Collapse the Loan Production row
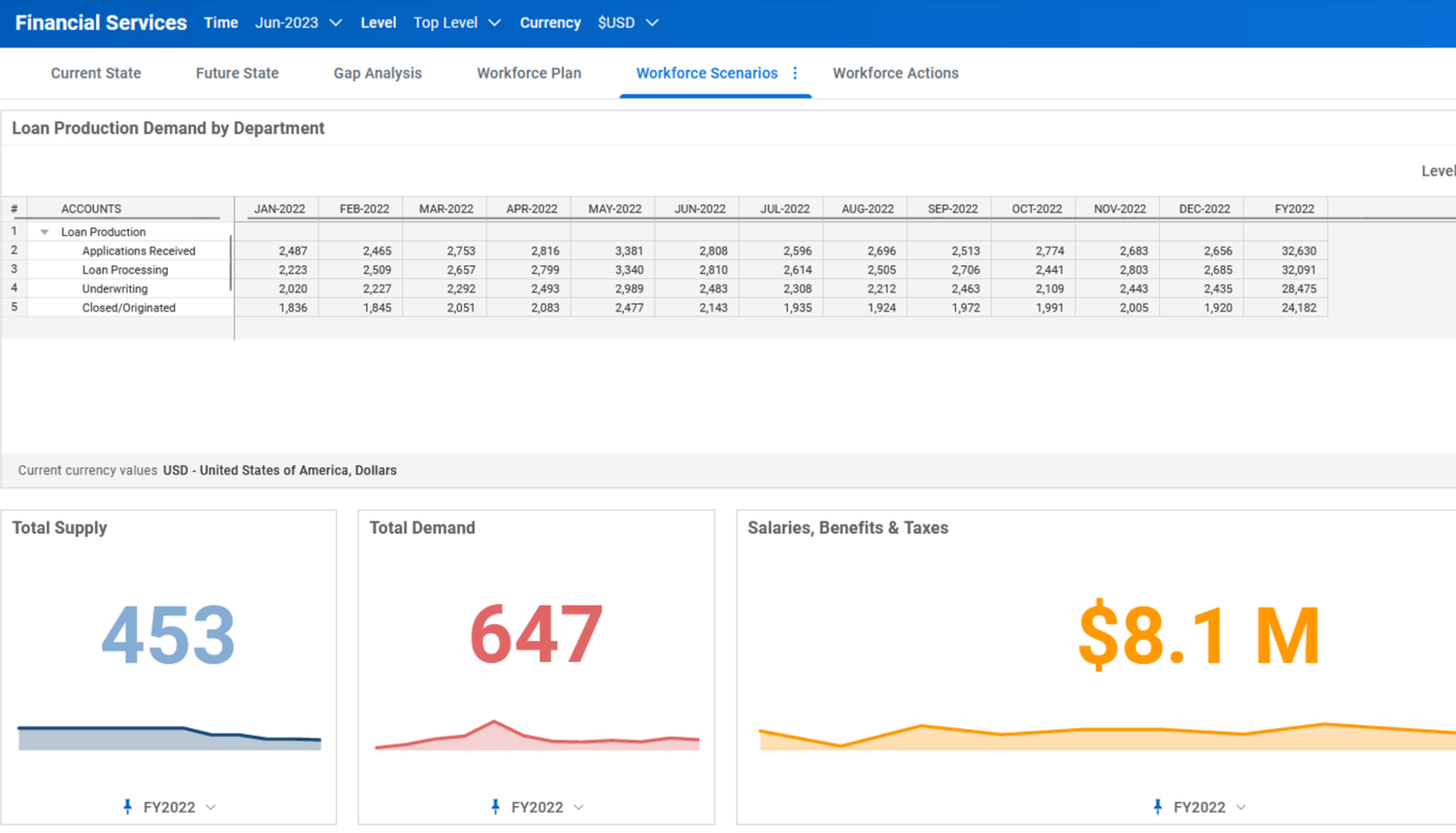Viewport: 1456px width, 833px height. pos(44,231)
